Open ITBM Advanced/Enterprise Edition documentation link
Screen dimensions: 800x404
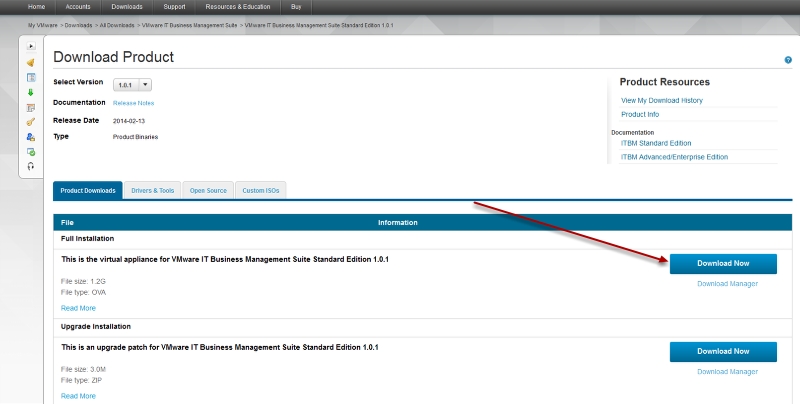click(x=674, y=157)
